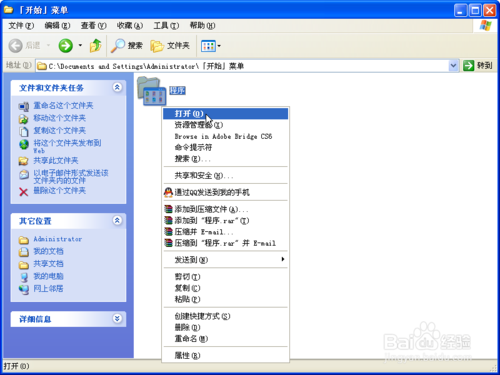Click the QQ penguin icon menu entry
The image size is (500, 375).
226,192
